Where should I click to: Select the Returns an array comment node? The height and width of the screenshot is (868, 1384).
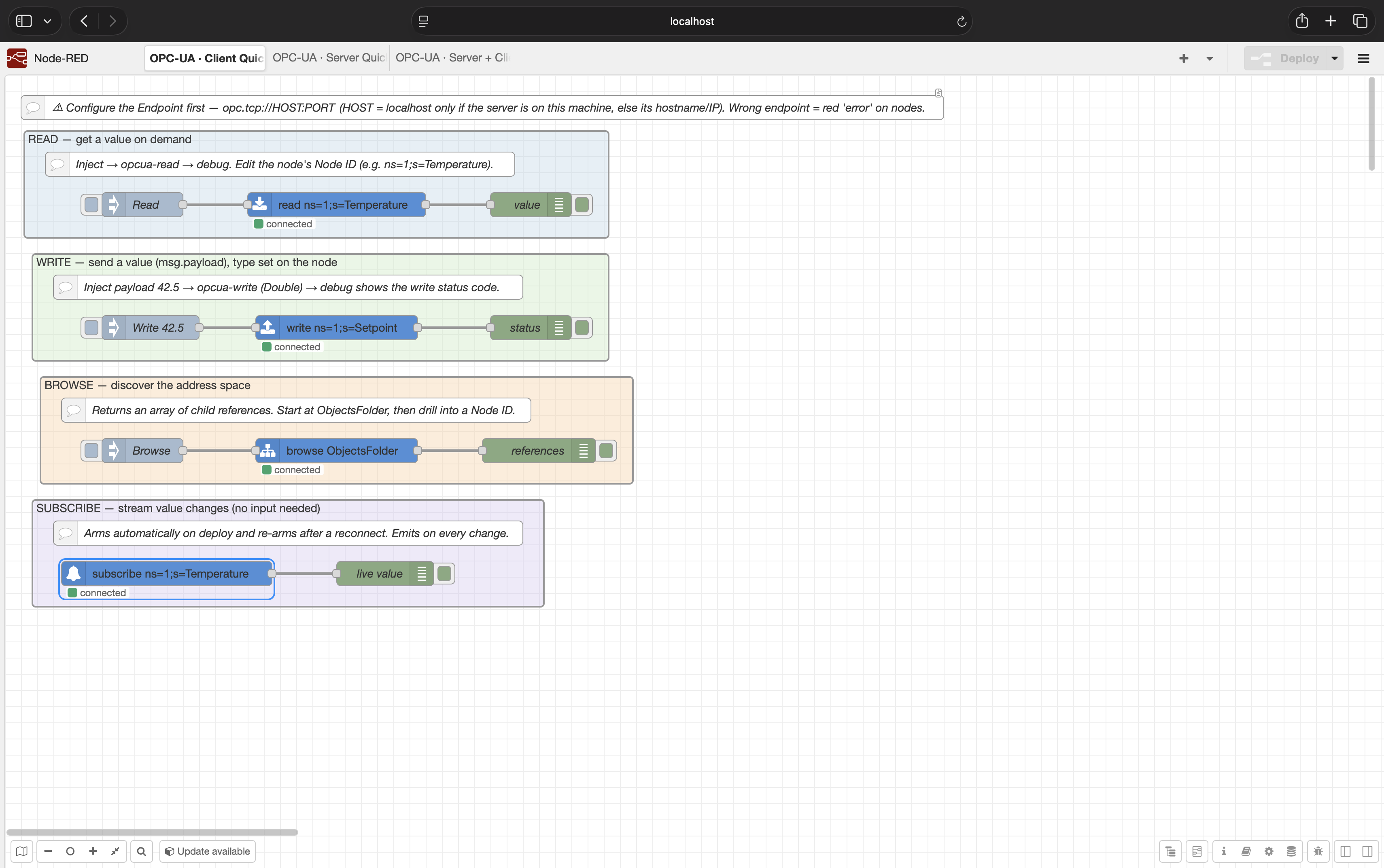296,410
